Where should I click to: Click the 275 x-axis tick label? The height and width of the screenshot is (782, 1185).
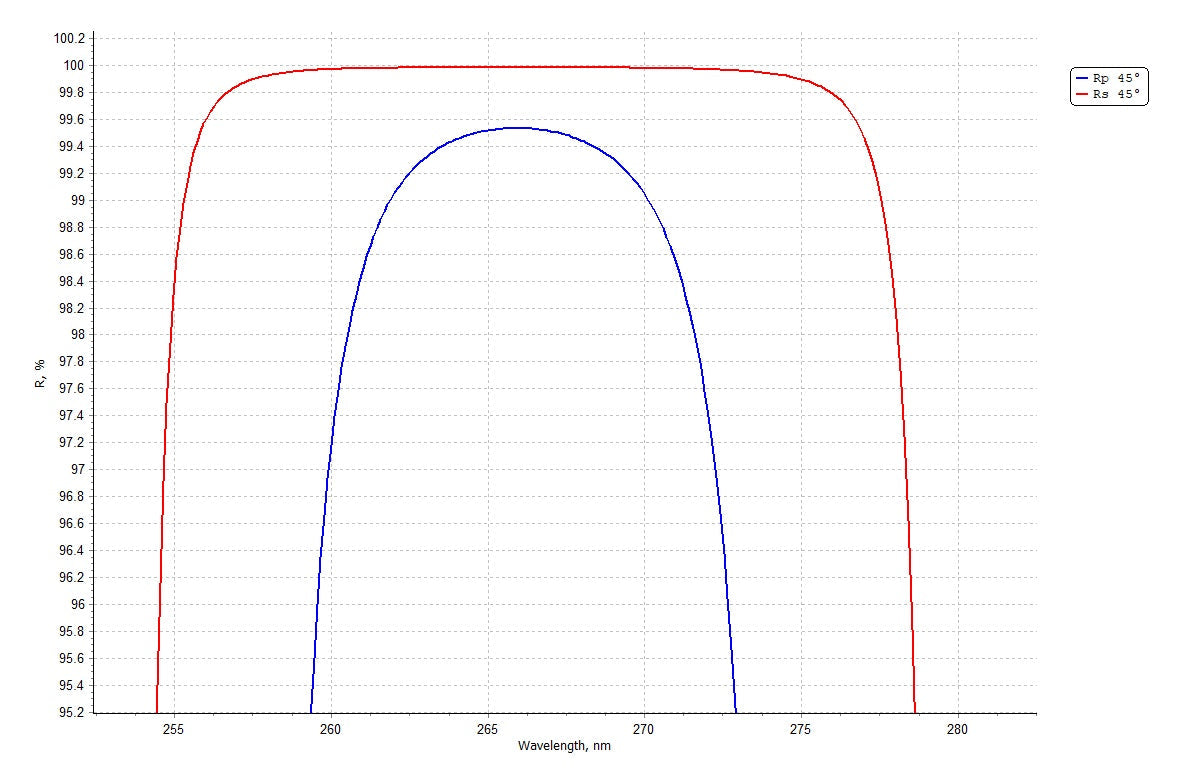800,729
